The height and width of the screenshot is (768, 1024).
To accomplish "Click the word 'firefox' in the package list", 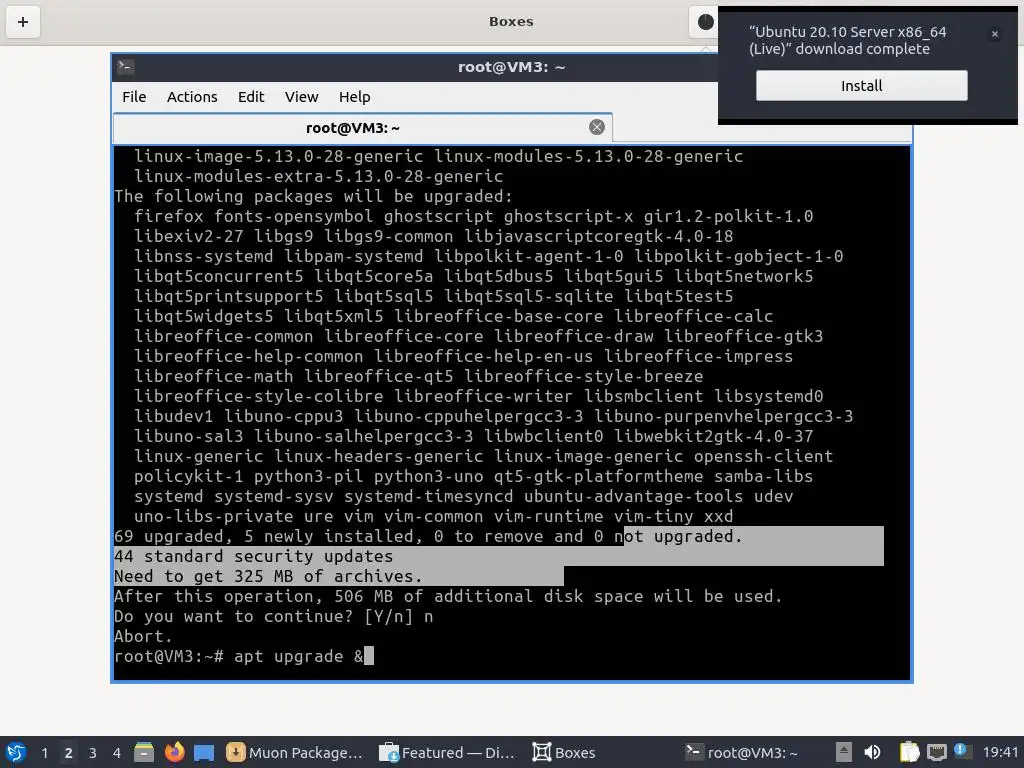I will (168, 216).
